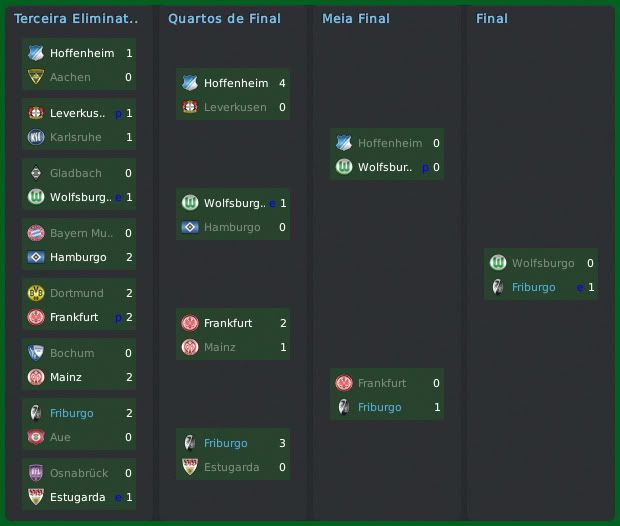The width and height of the screenshot is (620, 526).
Task: Select the Terceira Eliminat.. round header
Action: (76, 19)
